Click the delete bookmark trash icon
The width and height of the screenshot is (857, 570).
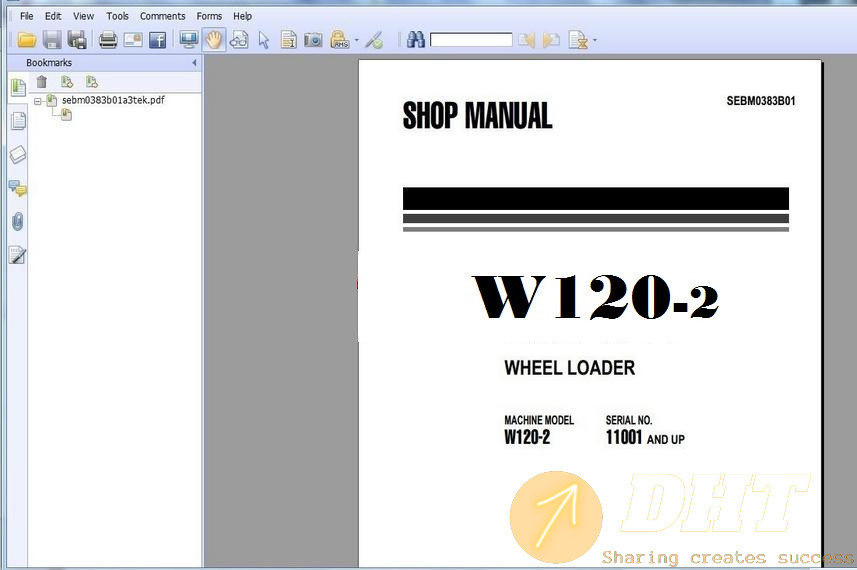click(42, 82)
